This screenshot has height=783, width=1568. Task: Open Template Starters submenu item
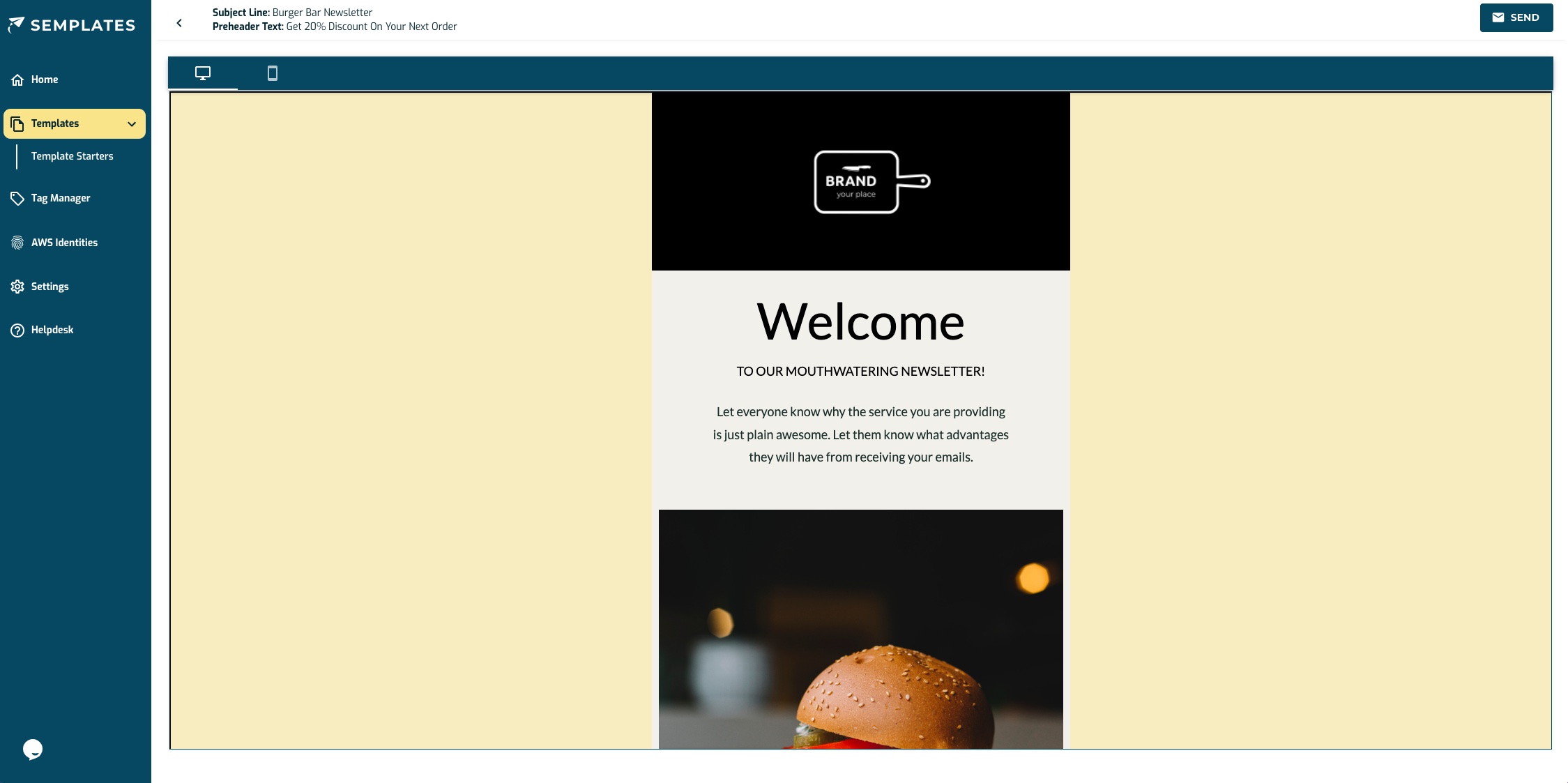click(x=72, y=156)
